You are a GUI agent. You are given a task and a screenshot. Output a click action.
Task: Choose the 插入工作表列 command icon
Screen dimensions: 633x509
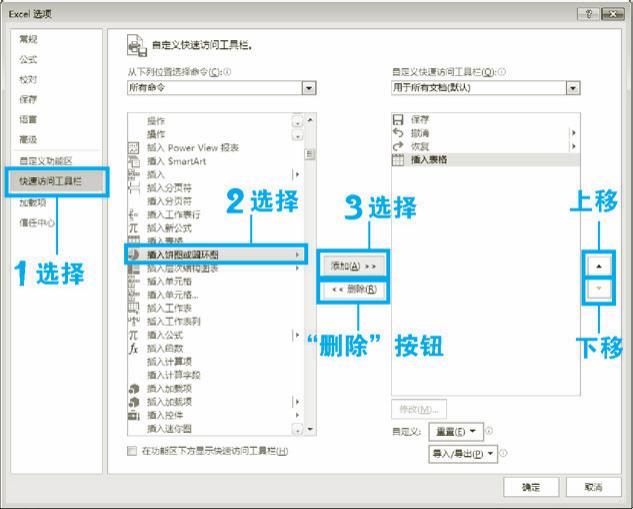pos(133,321)
